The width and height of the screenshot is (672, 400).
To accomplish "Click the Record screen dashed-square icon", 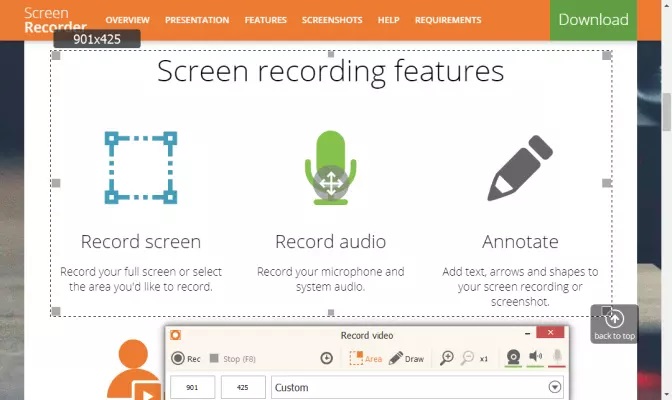I will click(x=141, y=168).
